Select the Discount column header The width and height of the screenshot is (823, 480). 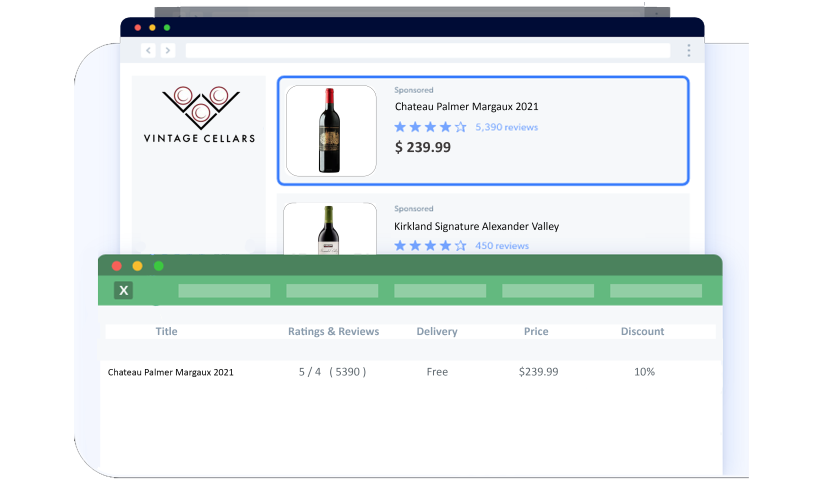point(642,331)
